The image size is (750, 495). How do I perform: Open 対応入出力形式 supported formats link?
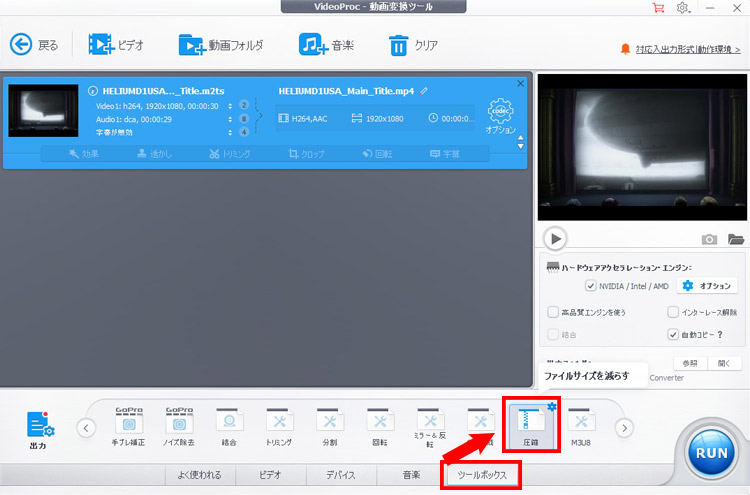point(688,49)
